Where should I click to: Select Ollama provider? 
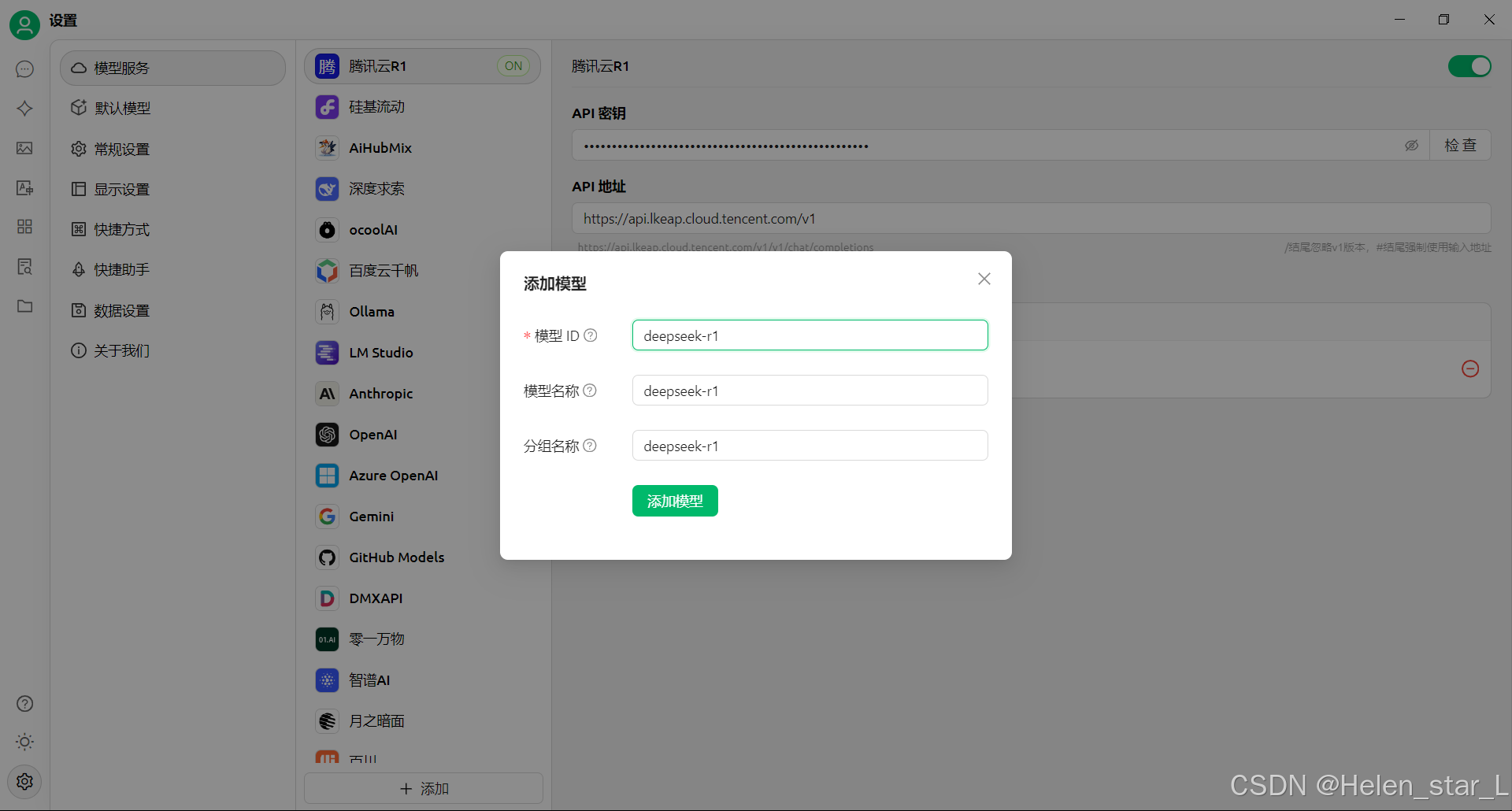tap(402, 312)
